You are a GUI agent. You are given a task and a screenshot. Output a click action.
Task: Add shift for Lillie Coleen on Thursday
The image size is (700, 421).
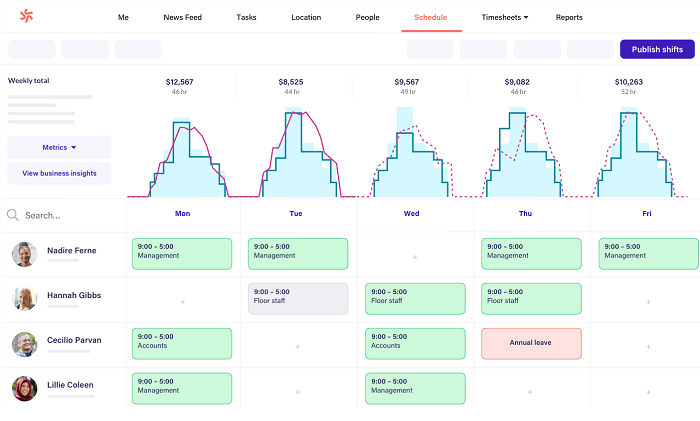(x=530, y=391)
